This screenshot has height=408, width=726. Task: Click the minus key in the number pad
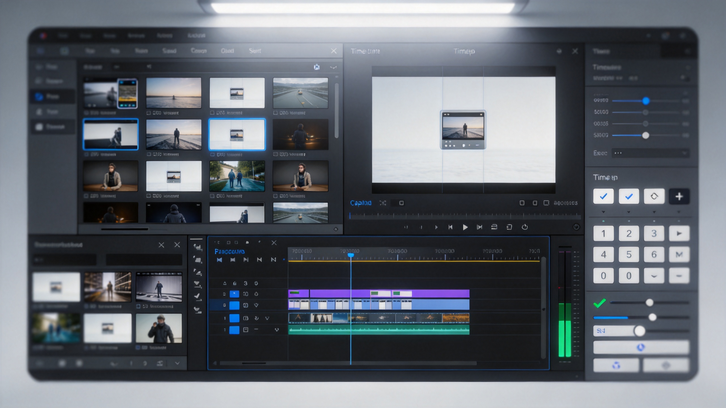(x=679, y=276)
